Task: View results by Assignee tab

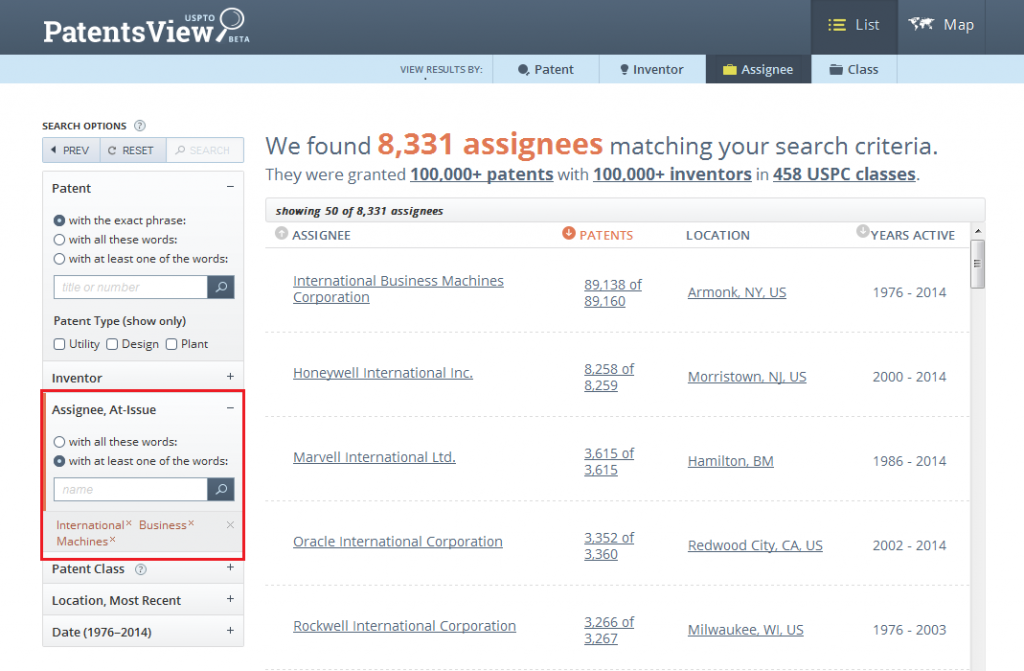Action: pos(758,69)
